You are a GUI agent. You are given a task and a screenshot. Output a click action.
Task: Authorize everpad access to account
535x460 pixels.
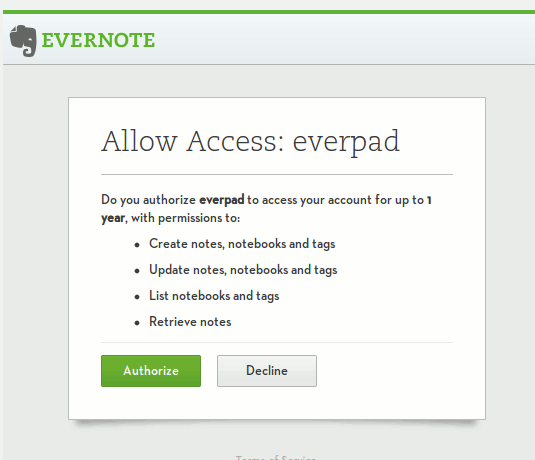pos(151,371)
